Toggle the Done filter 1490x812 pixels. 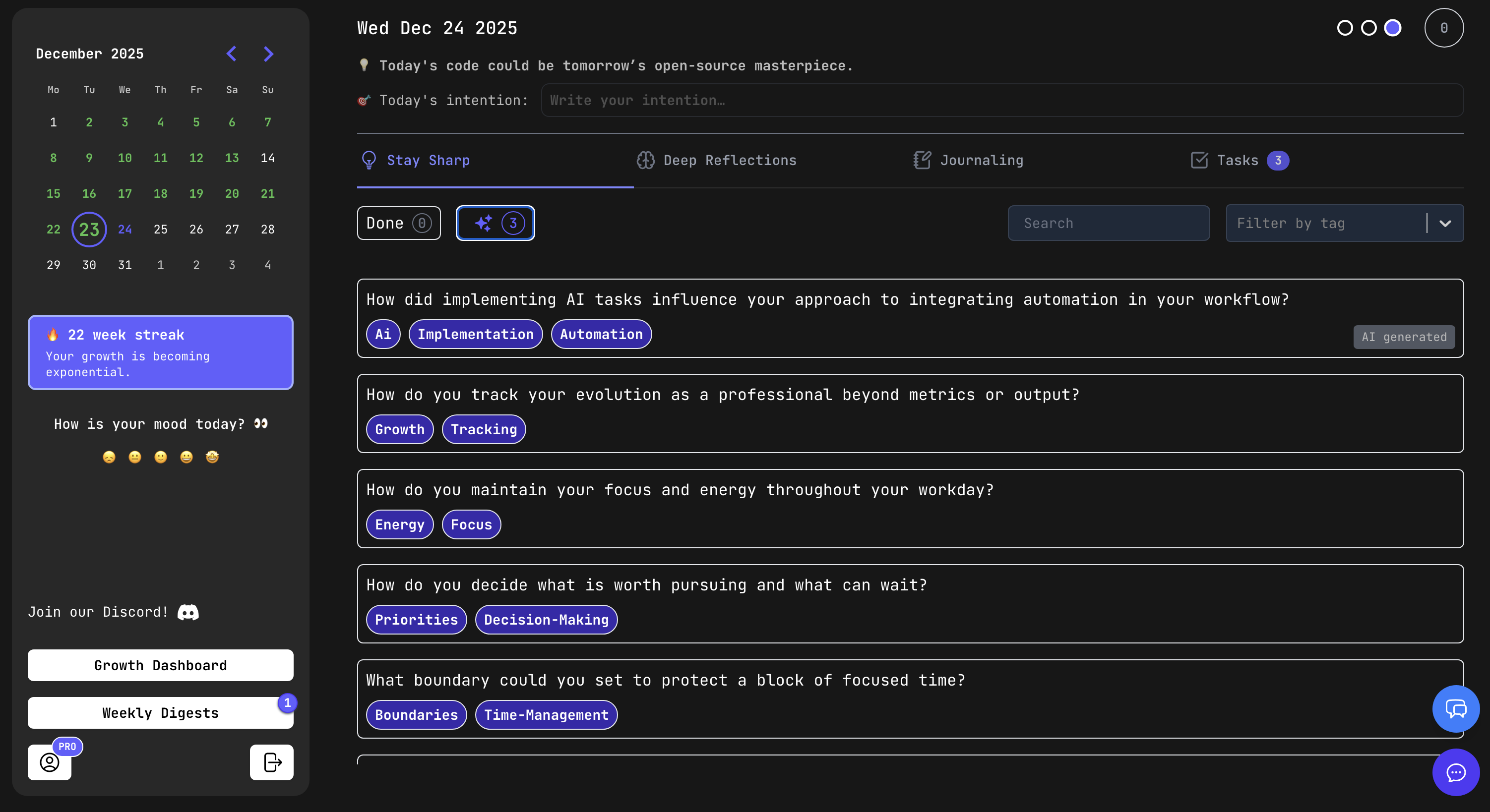coord(398,223)
